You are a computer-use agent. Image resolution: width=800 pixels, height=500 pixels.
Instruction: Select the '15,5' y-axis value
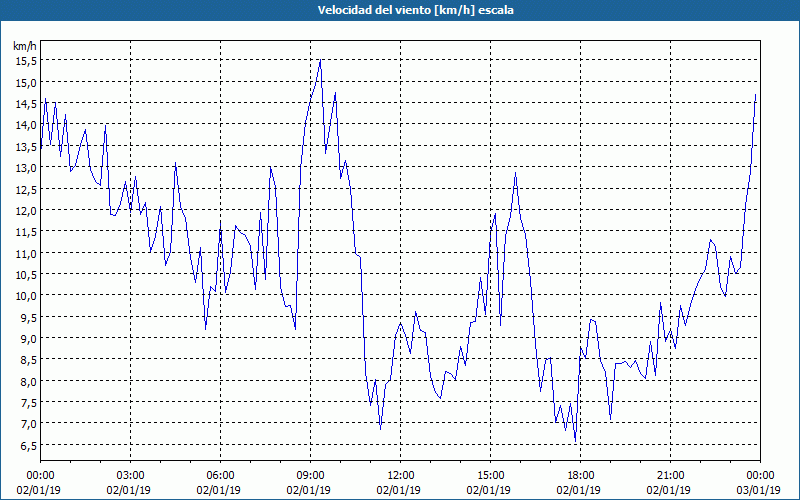(26, 61)
